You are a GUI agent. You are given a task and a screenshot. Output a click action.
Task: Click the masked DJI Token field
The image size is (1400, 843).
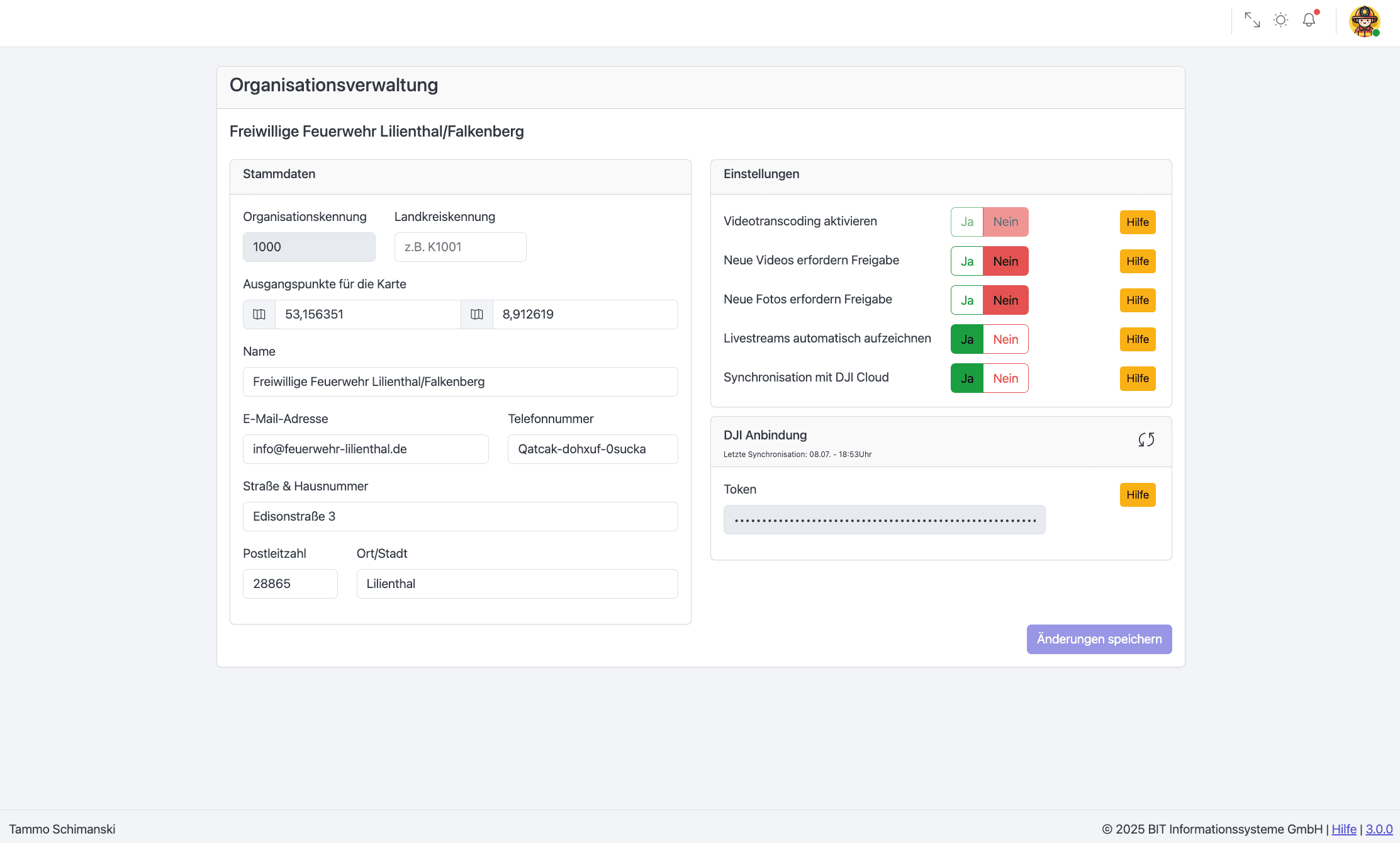point(884,520)
